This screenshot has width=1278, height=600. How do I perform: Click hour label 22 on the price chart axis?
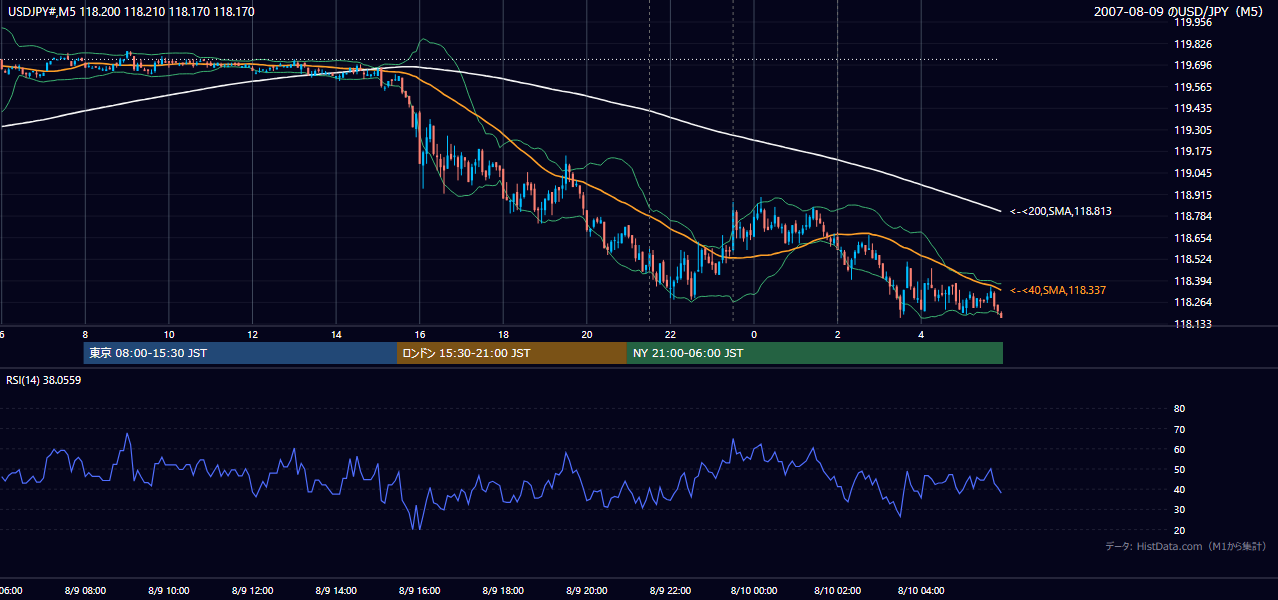[670, 334]
